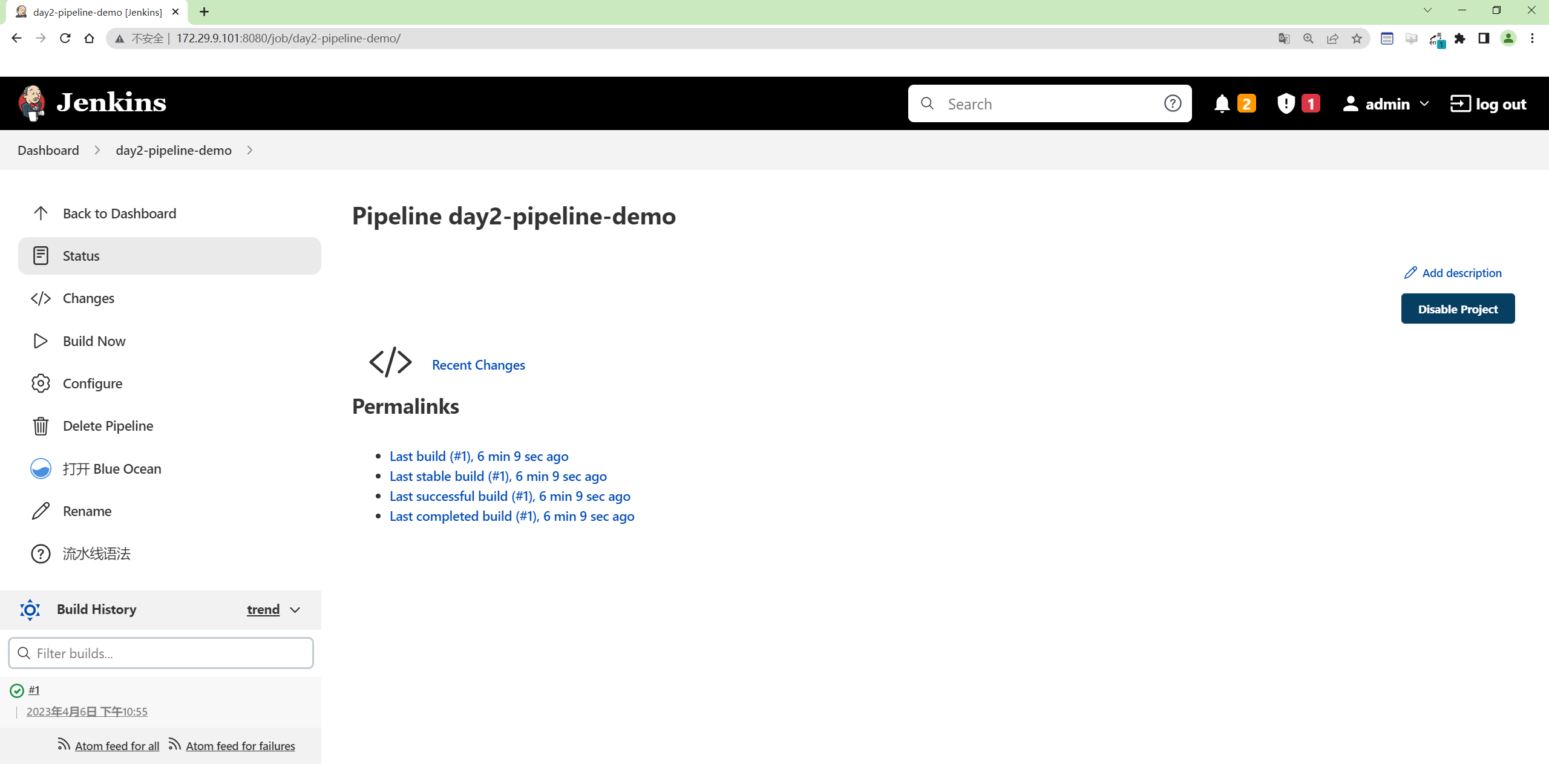
Task: Click the not secure warning icon
Action: point(120,38)
